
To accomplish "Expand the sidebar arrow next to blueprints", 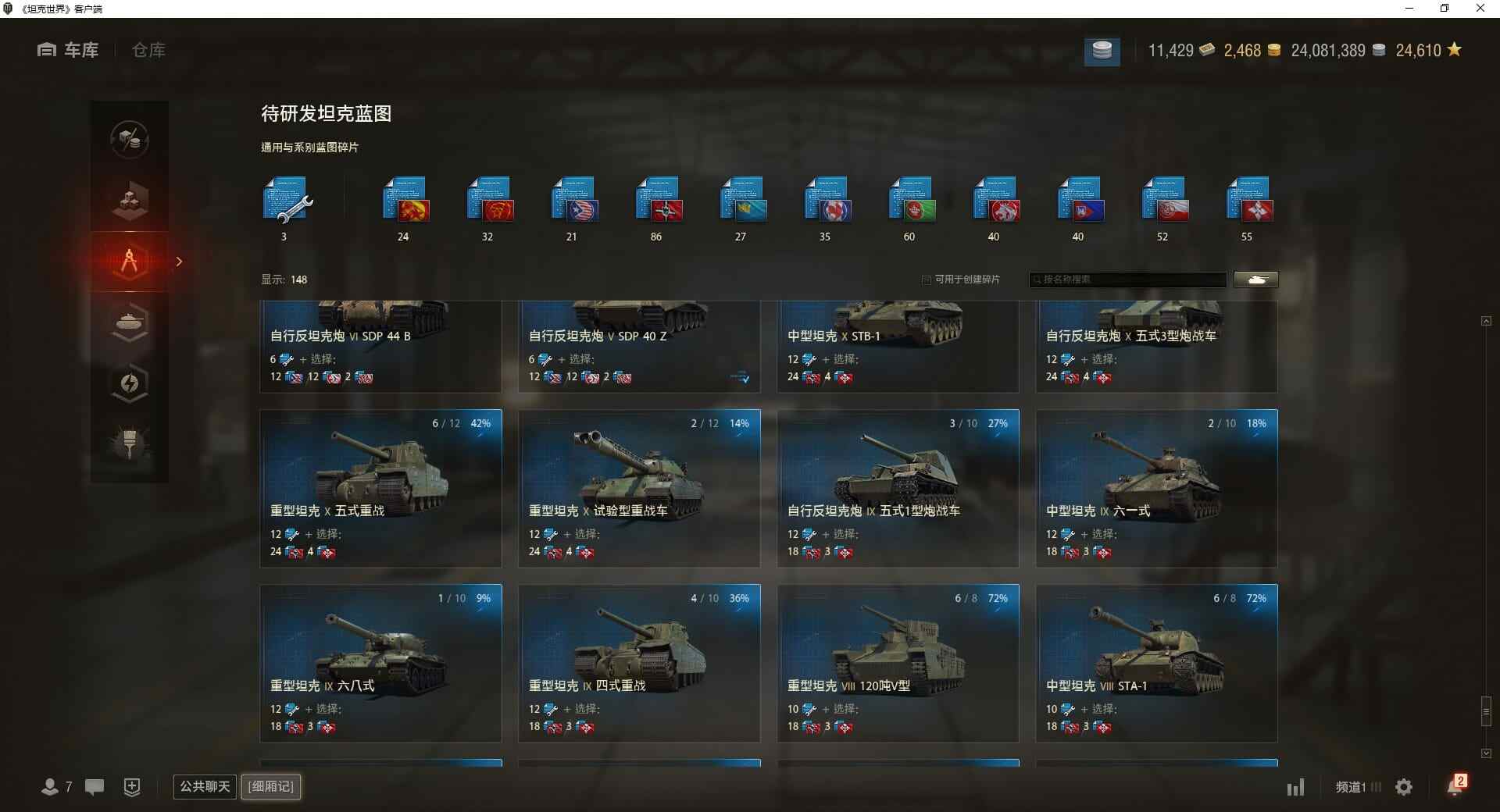I will click(179, 262).
